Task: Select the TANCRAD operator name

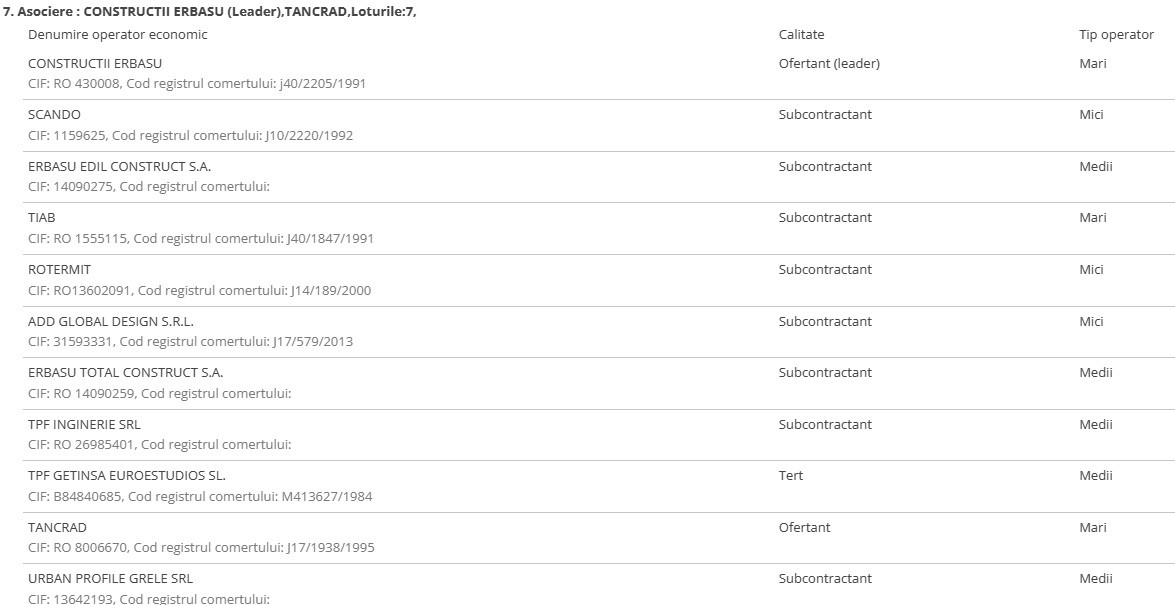Action: coord(57,528)
